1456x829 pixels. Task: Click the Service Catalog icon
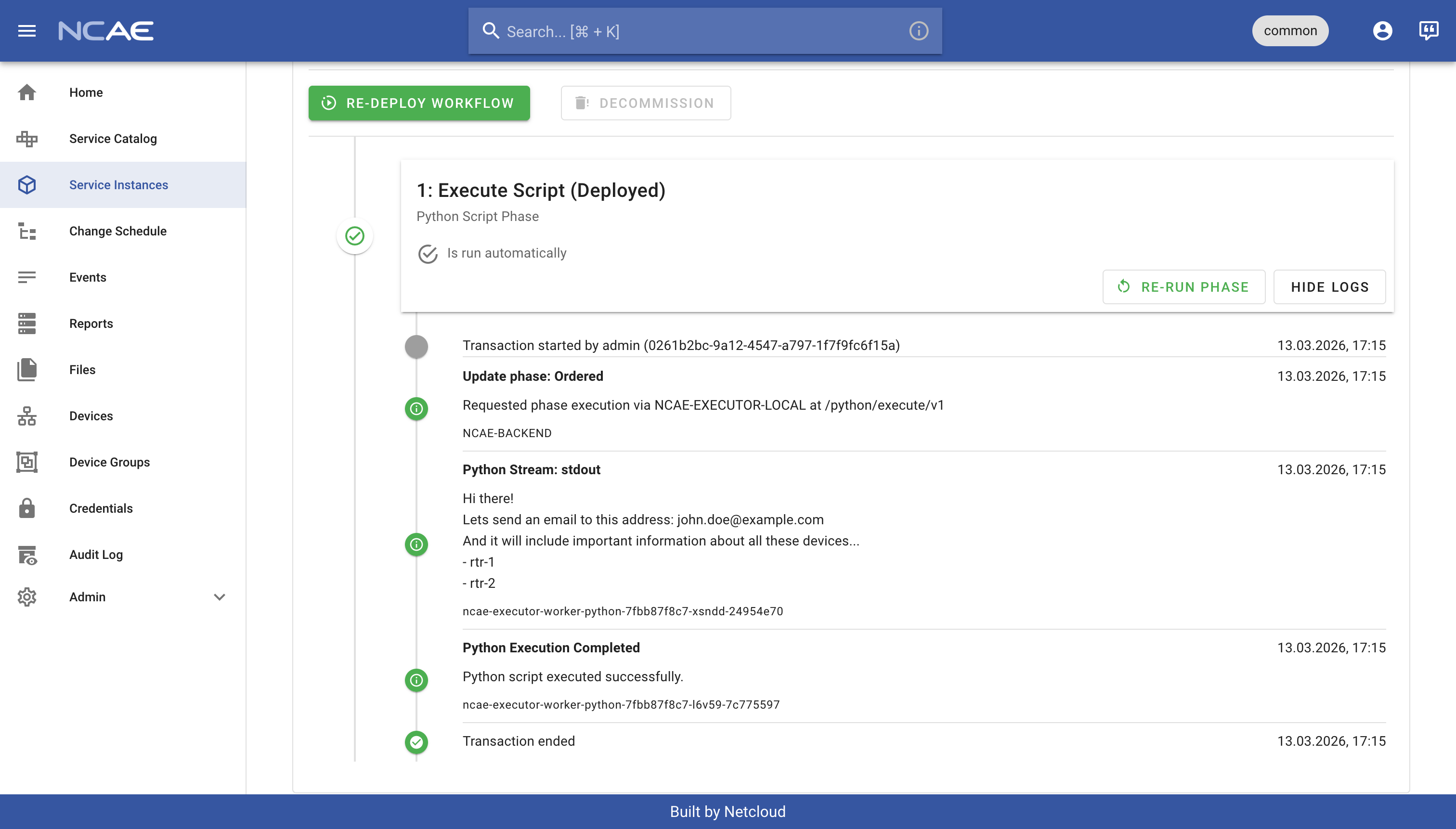(27, 138)
